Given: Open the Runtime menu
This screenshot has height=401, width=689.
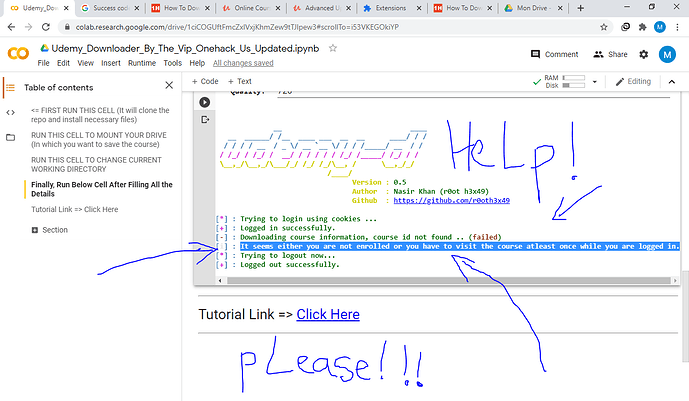Looking at the screenshot, I should click(x=142, y=63).
